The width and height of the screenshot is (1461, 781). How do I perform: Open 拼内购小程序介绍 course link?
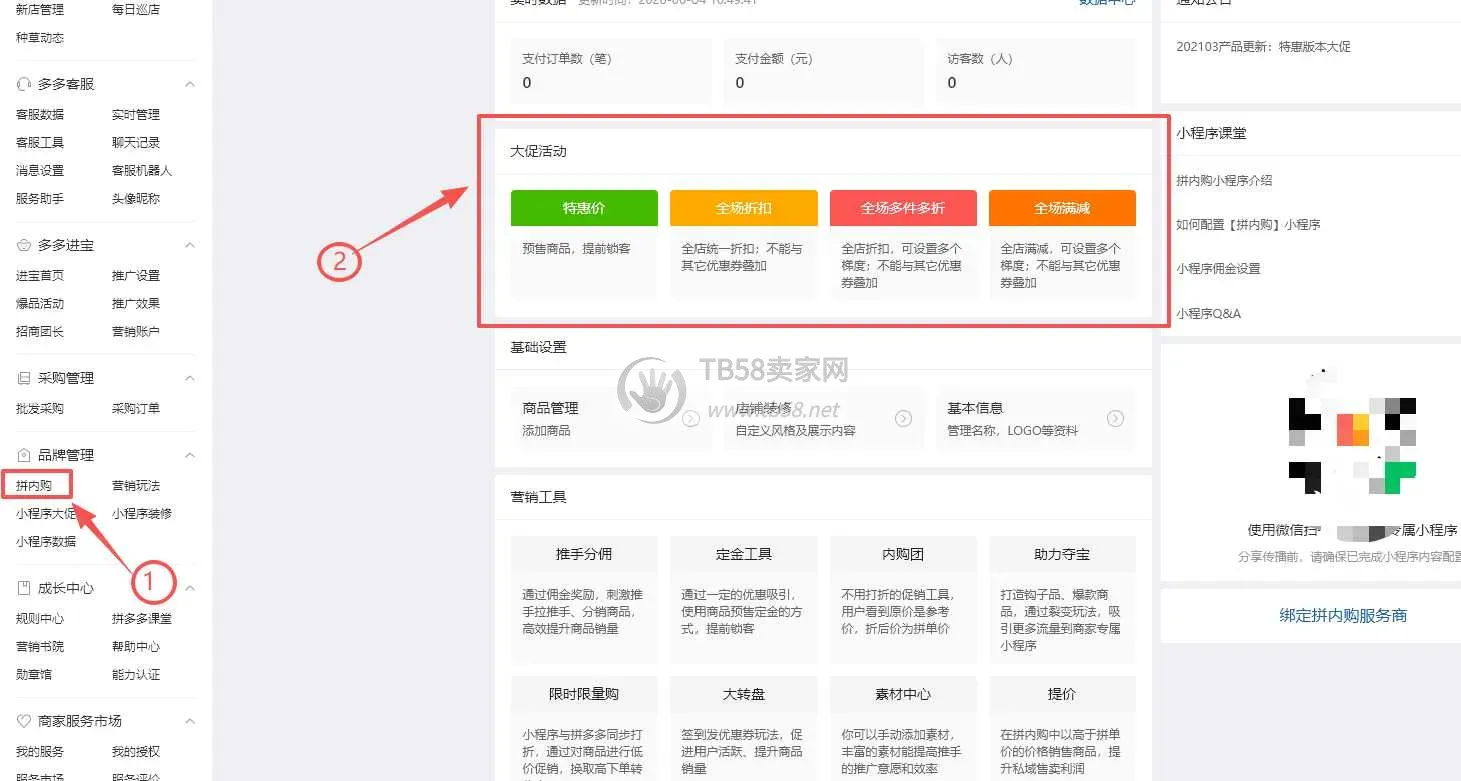point(1224,181)
